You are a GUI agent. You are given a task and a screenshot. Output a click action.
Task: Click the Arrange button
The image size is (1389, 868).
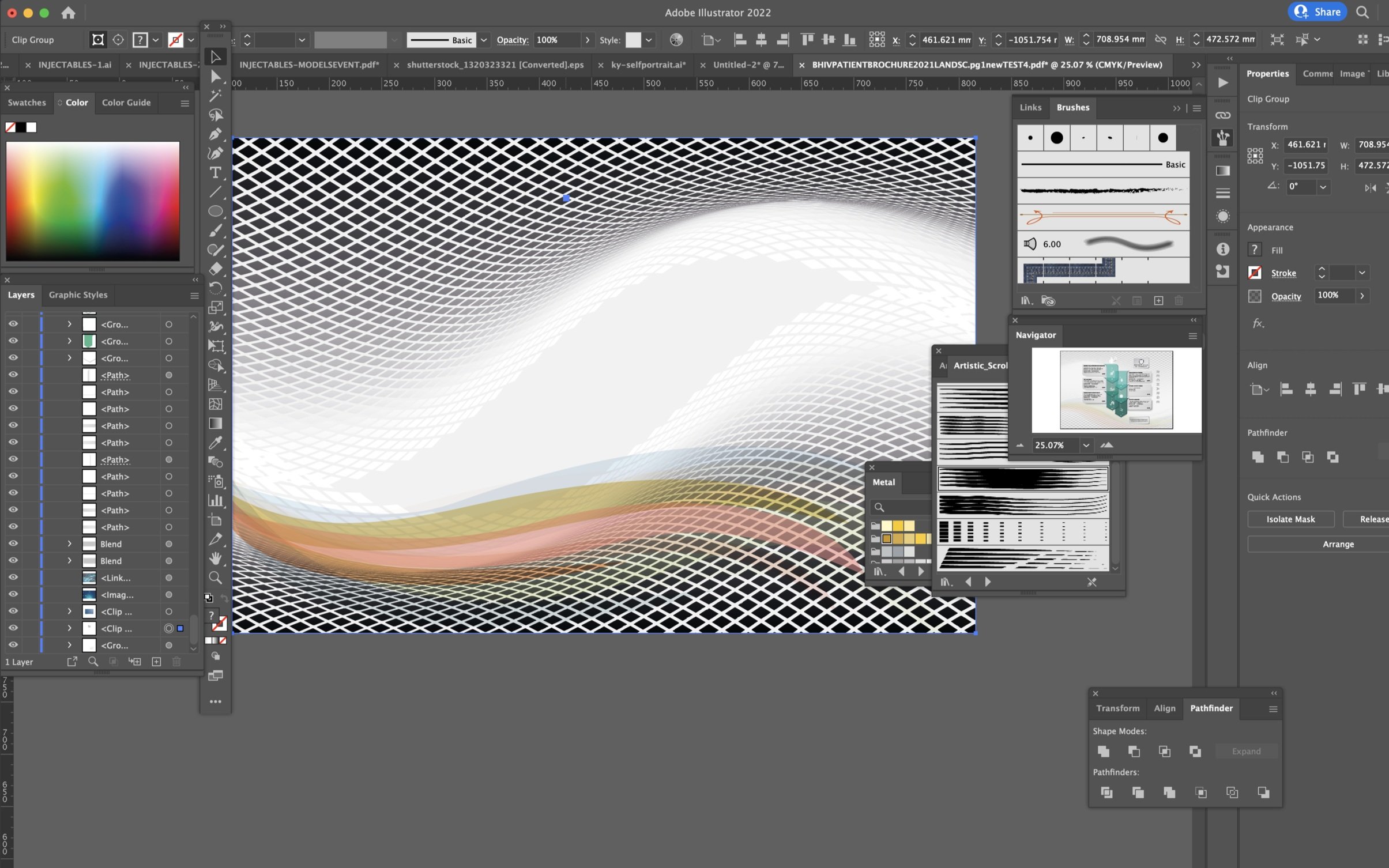[x=1338, y=544]
